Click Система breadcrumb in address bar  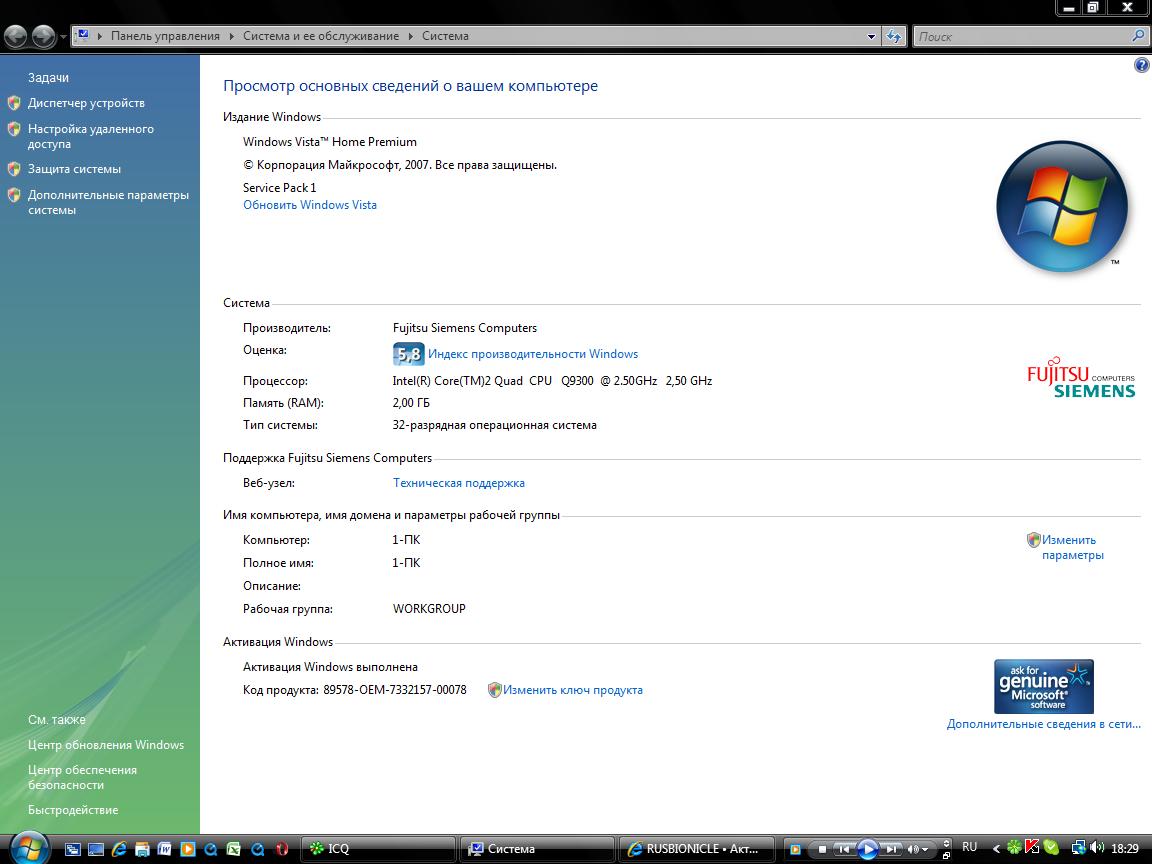pos(445,36)
